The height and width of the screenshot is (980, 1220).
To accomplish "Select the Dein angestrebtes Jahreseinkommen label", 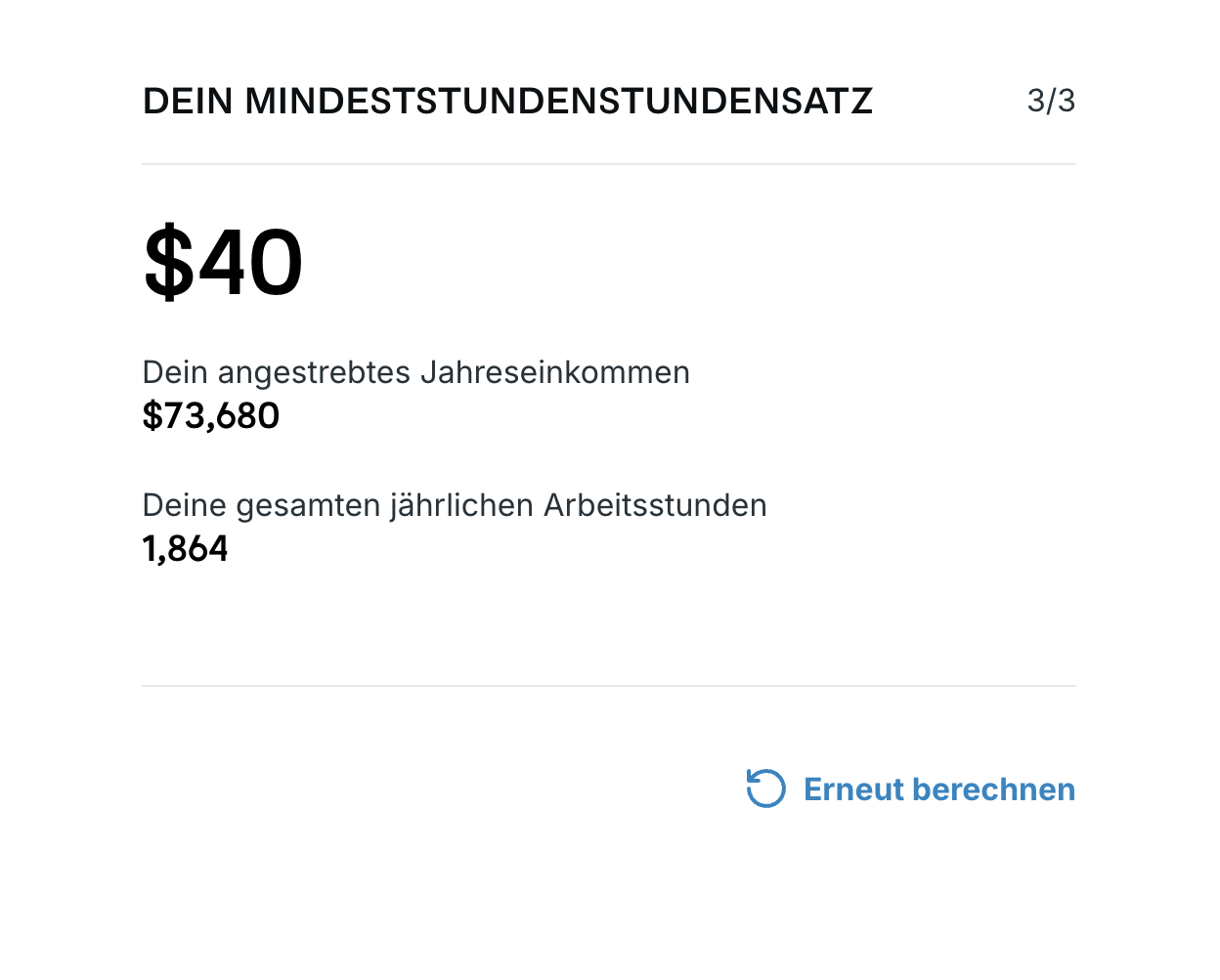I will click(x=415, y=371).
